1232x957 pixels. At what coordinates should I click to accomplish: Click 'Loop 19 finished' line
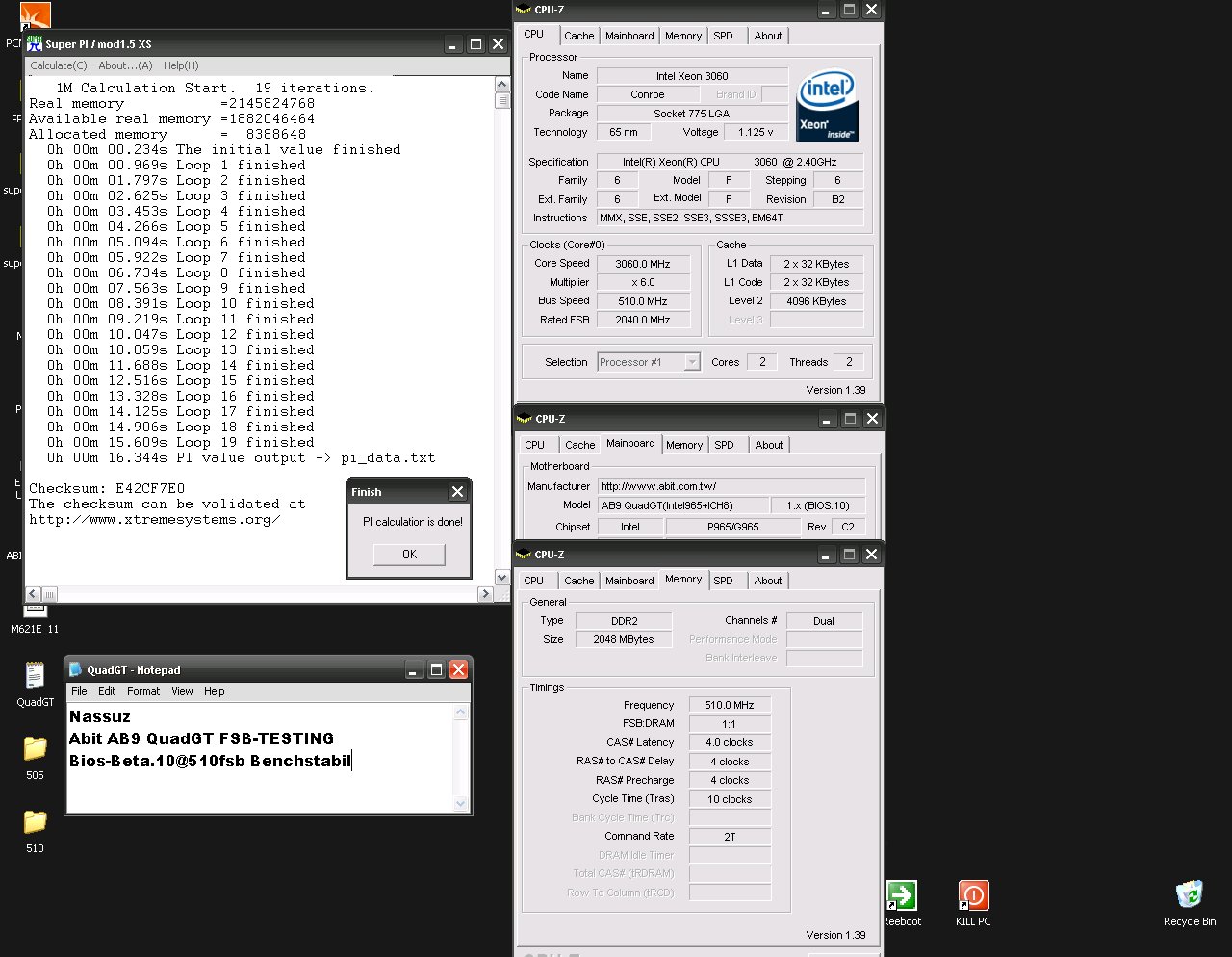pos(245,442)
